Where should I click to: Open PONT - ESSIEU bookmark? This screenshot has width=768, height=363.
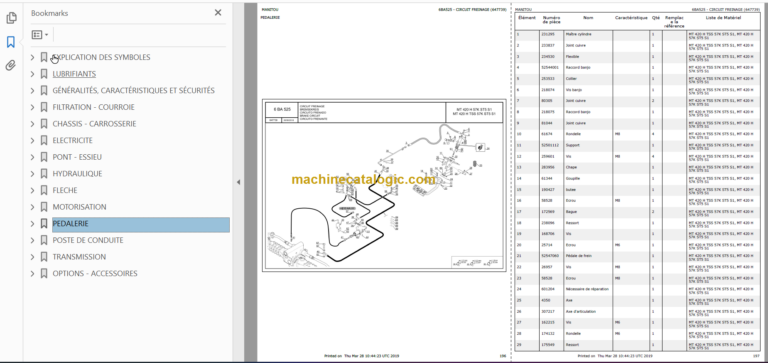coord(77,157)
